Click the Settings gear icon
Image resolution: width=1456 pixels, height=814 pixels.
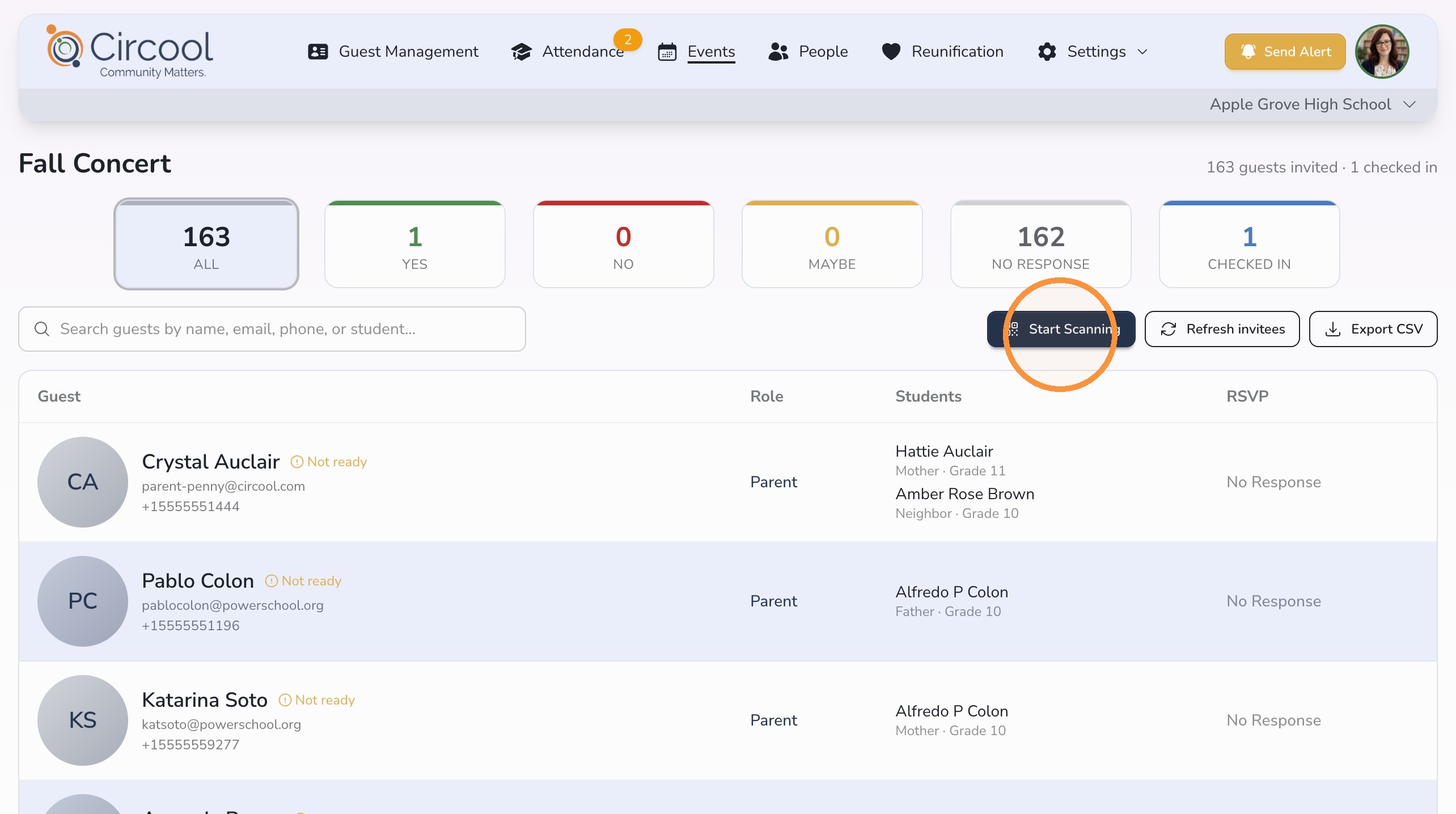tap(1047, 52)
